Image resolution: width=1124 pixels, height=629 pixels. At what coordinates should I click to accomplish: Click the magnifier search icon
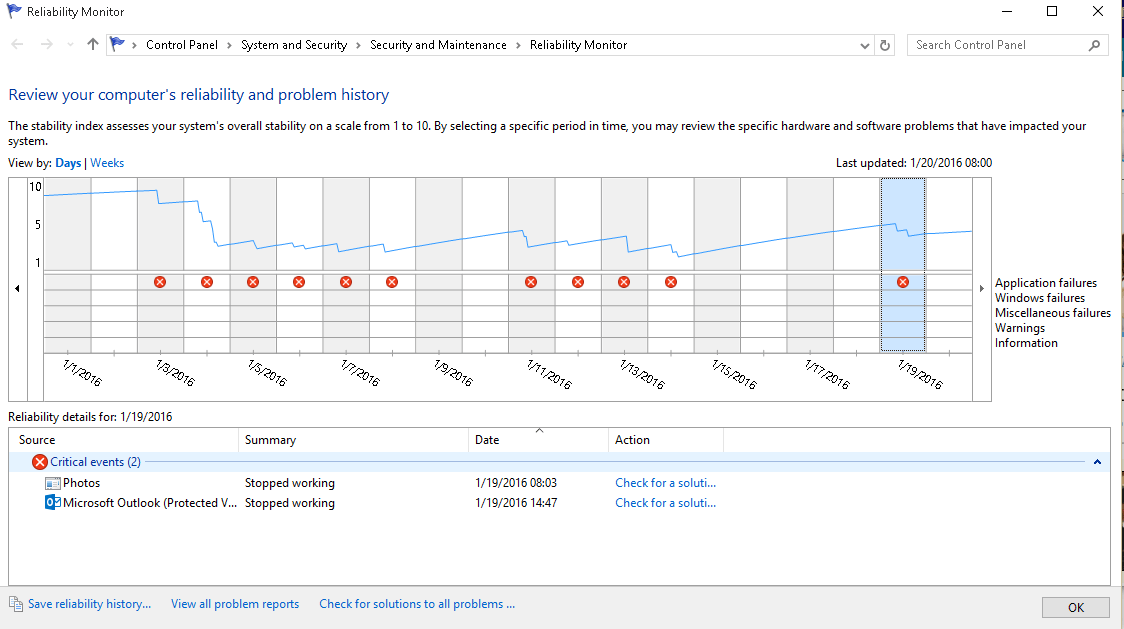(x=1094, y=45)
